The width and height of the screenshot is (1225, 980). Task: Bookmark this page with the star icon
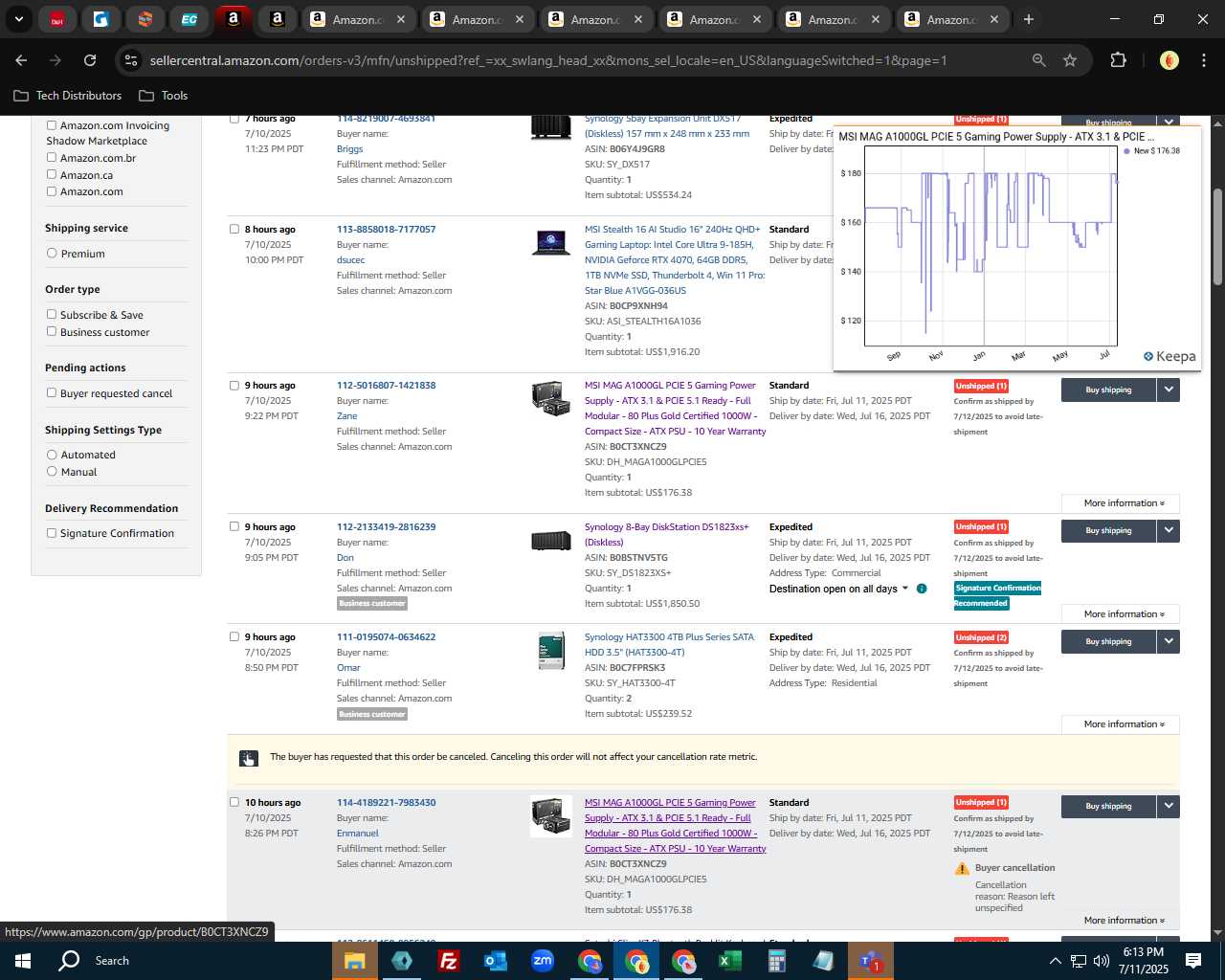tap(1070, 60)
